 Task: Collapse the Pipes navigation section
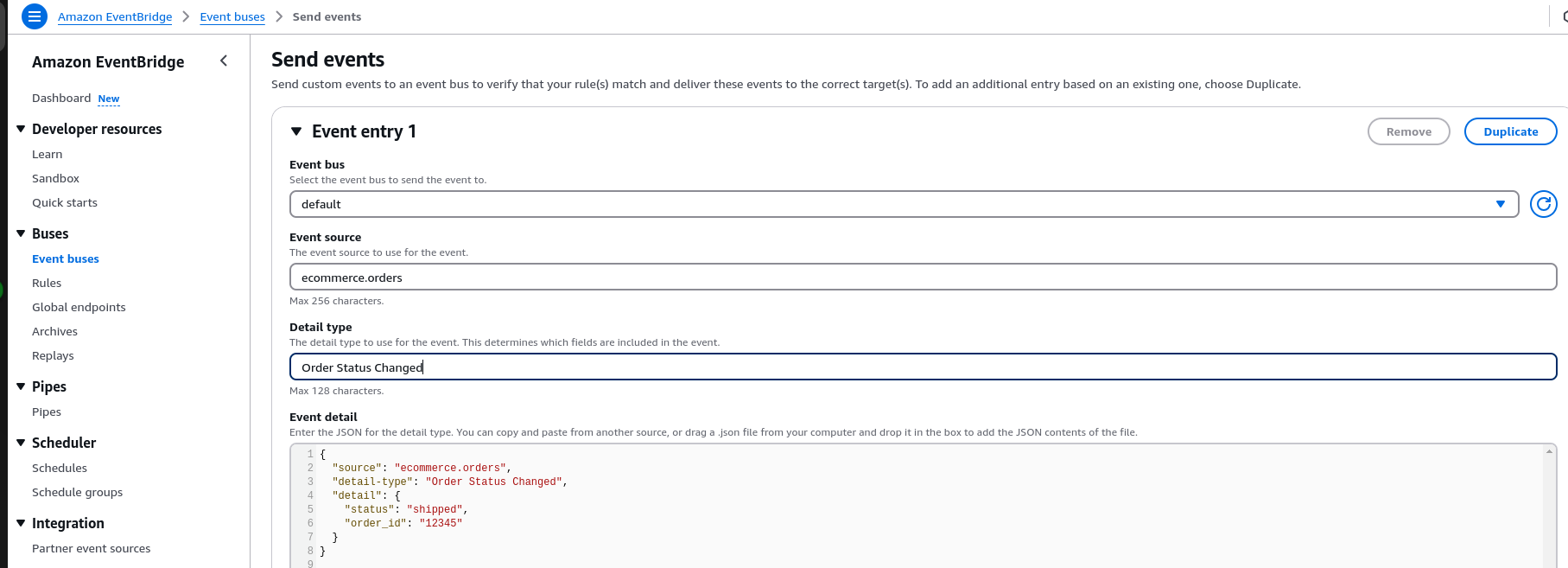coord(21,386)
